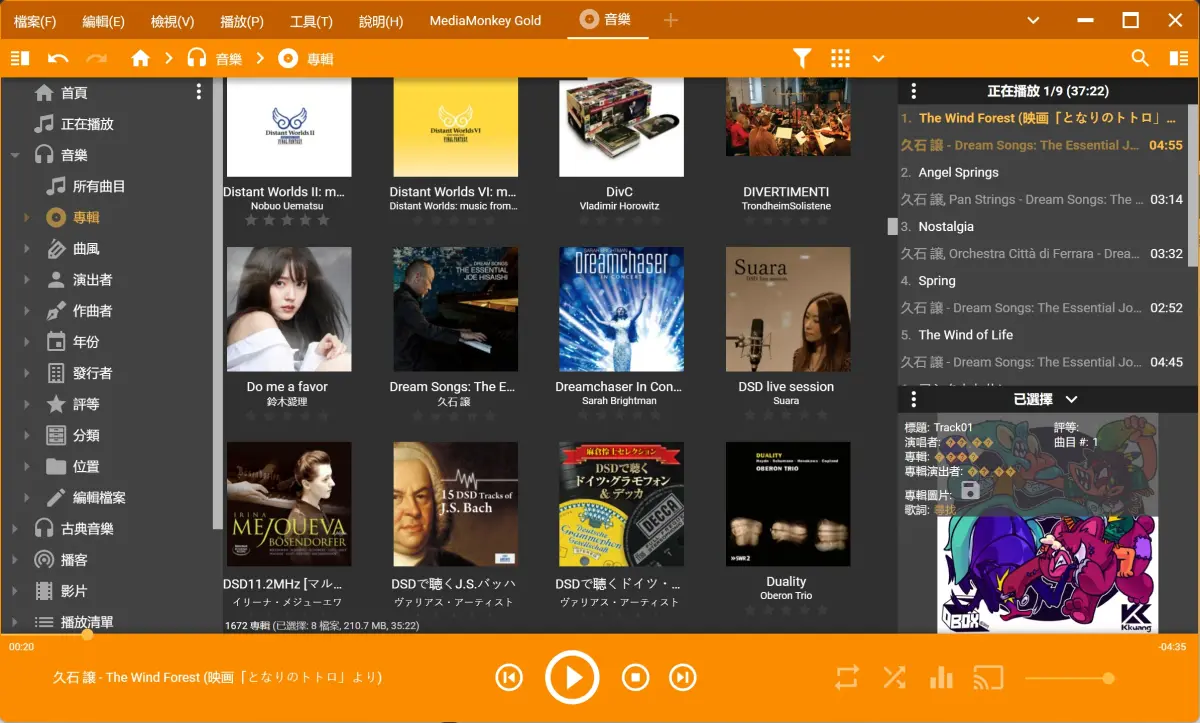Open the 播放清單 sidebar item

(x=87, y=622)
